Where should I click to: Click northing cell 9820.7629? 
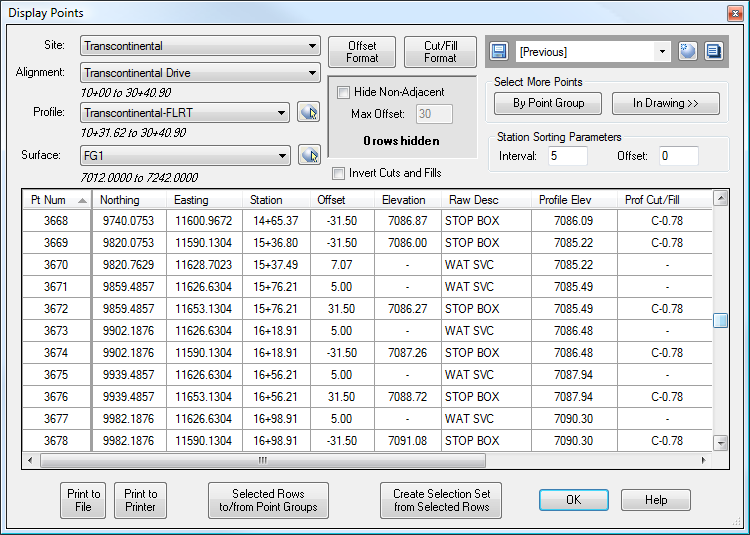pos(129,265)
